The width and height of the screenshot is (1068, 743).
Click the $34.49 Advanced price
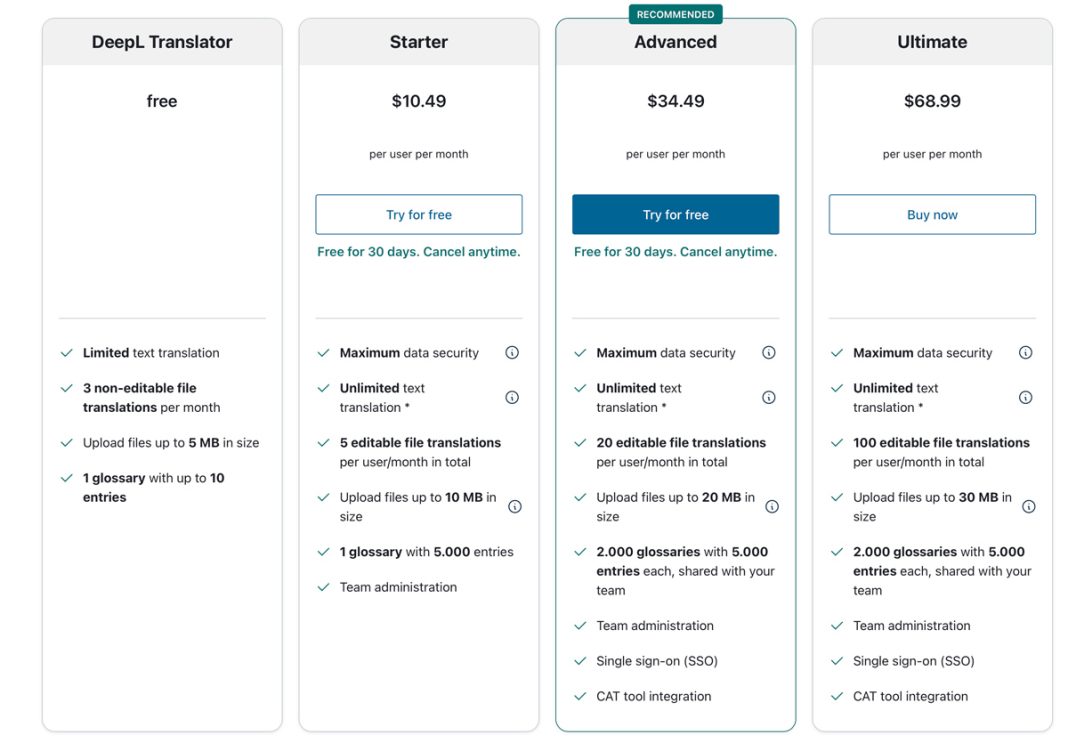675,101
